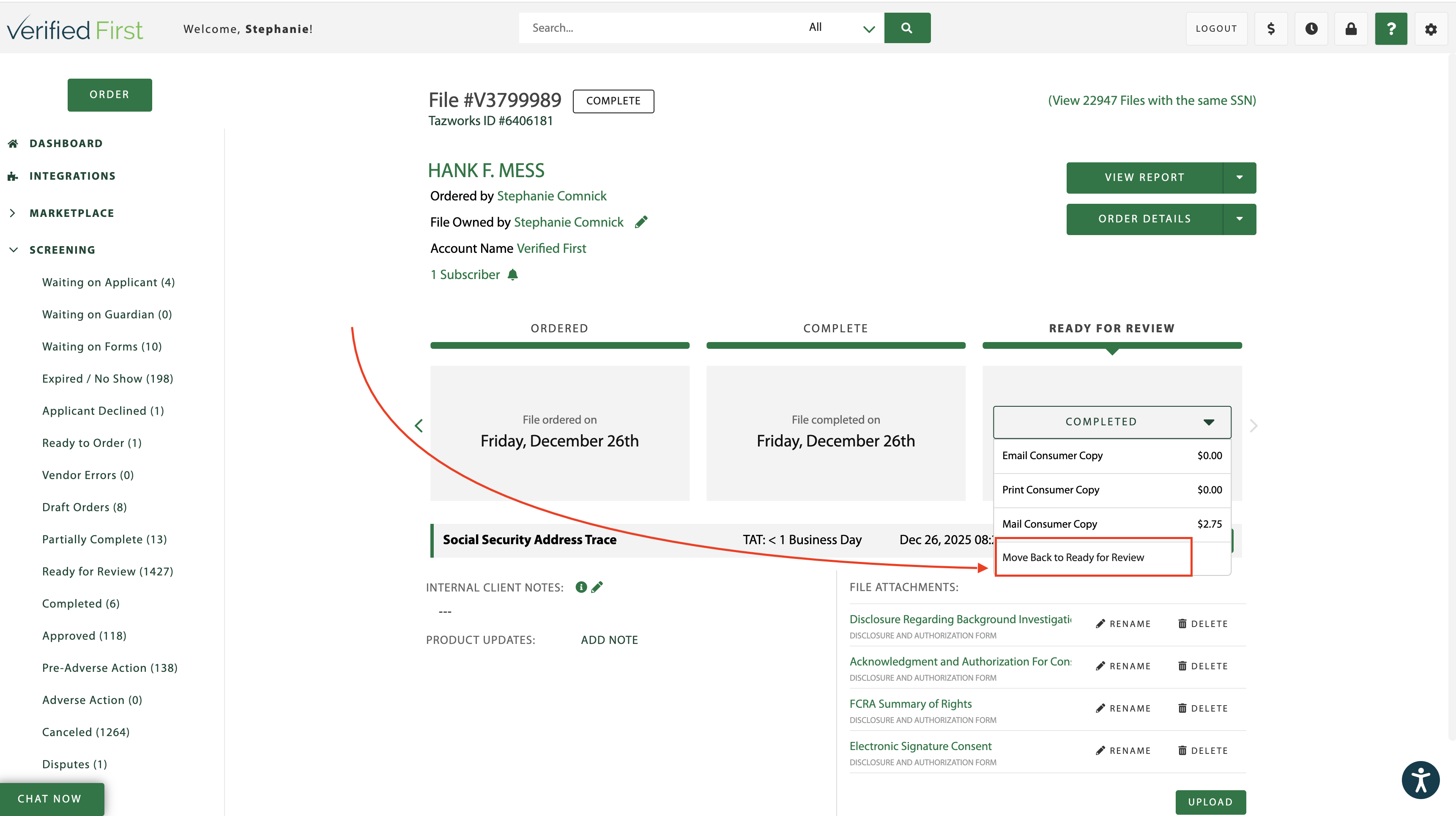
Task: Open the accessibility widget icon
Action: click(1420, 780)
